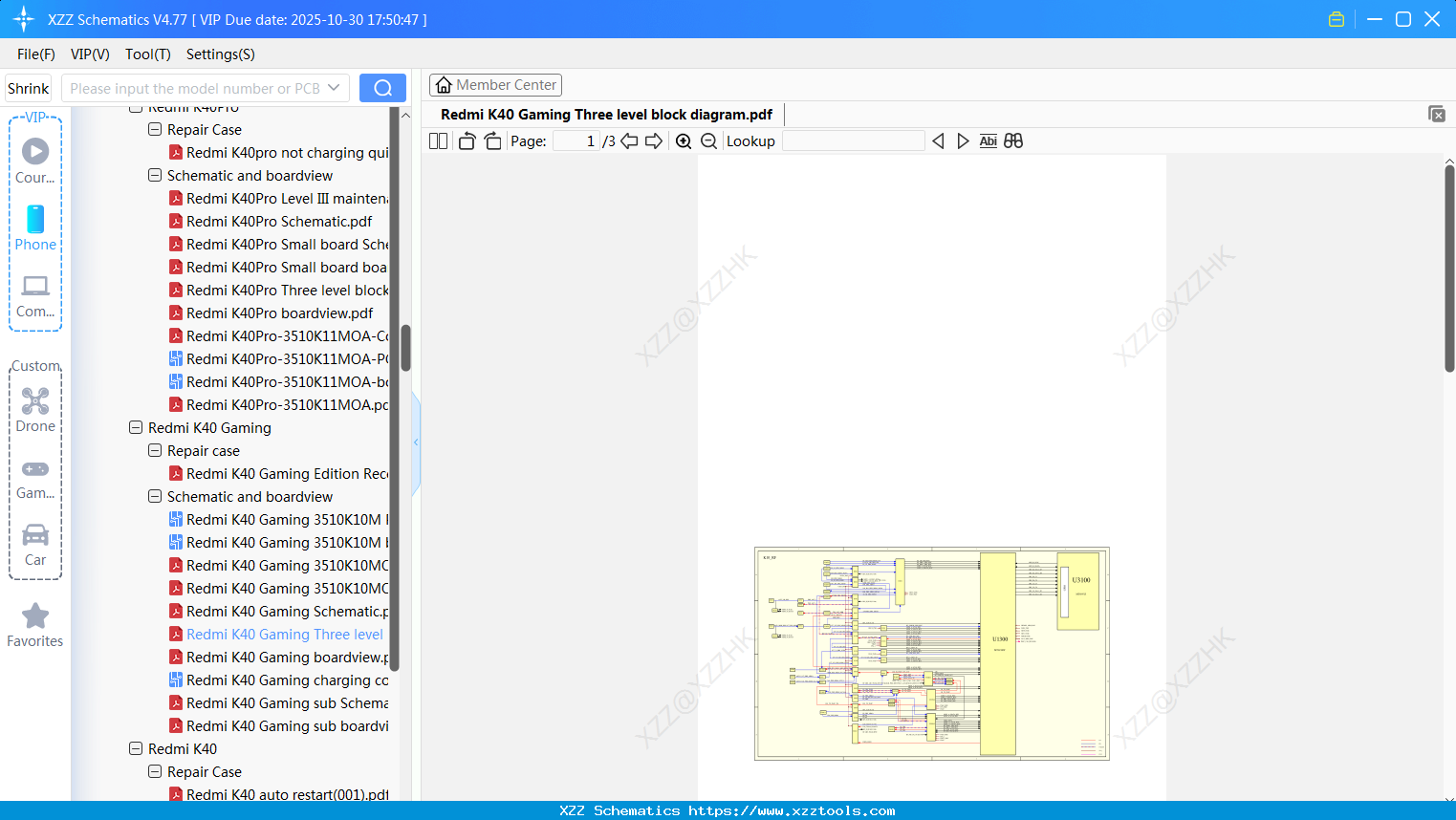Open the Tool(T) menu
1456x820 pixels.
pyautogui.click(x=147, y=54)
